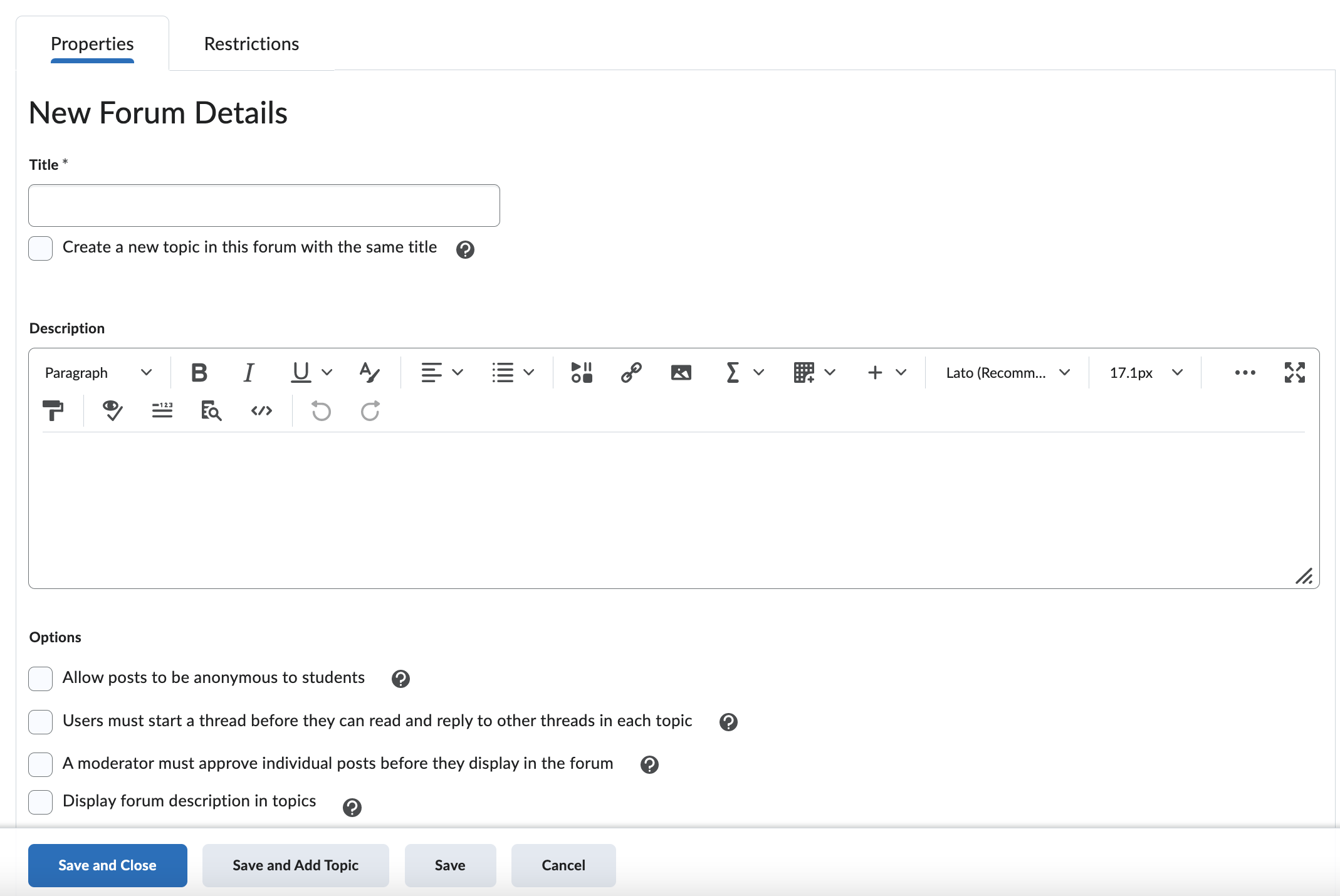Insert a quicklink with the chain icon

(x=631, y=373)
